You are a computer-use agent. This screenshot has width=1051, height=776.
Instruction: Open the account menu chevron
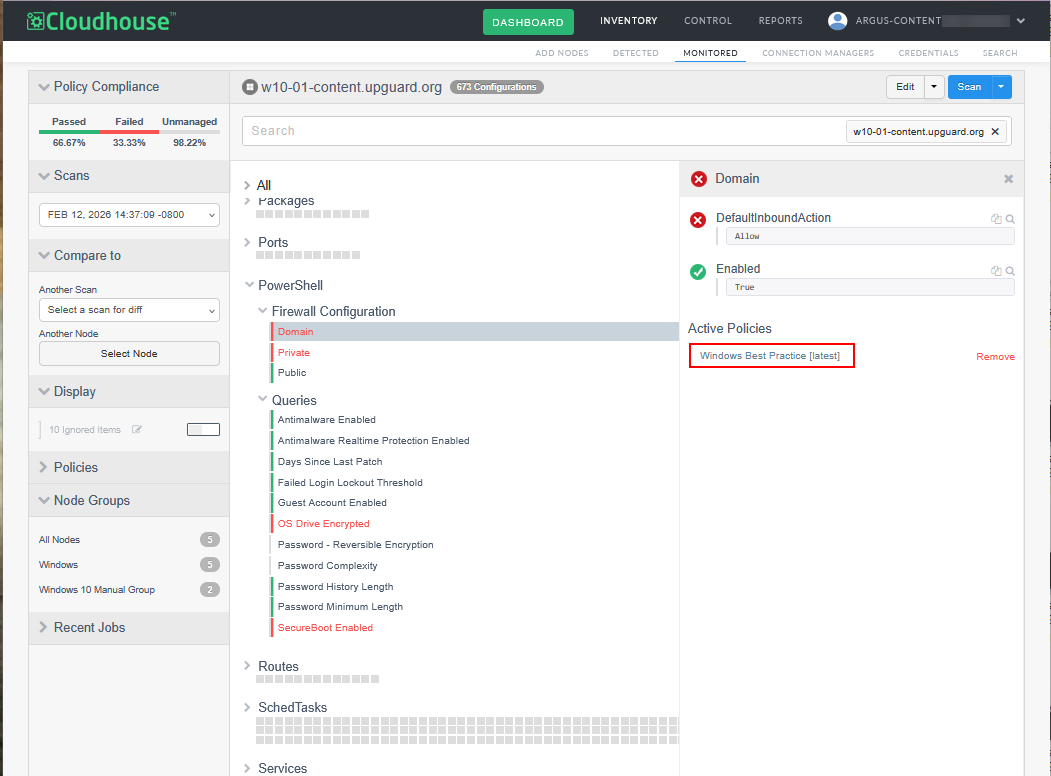[1020, 21]
